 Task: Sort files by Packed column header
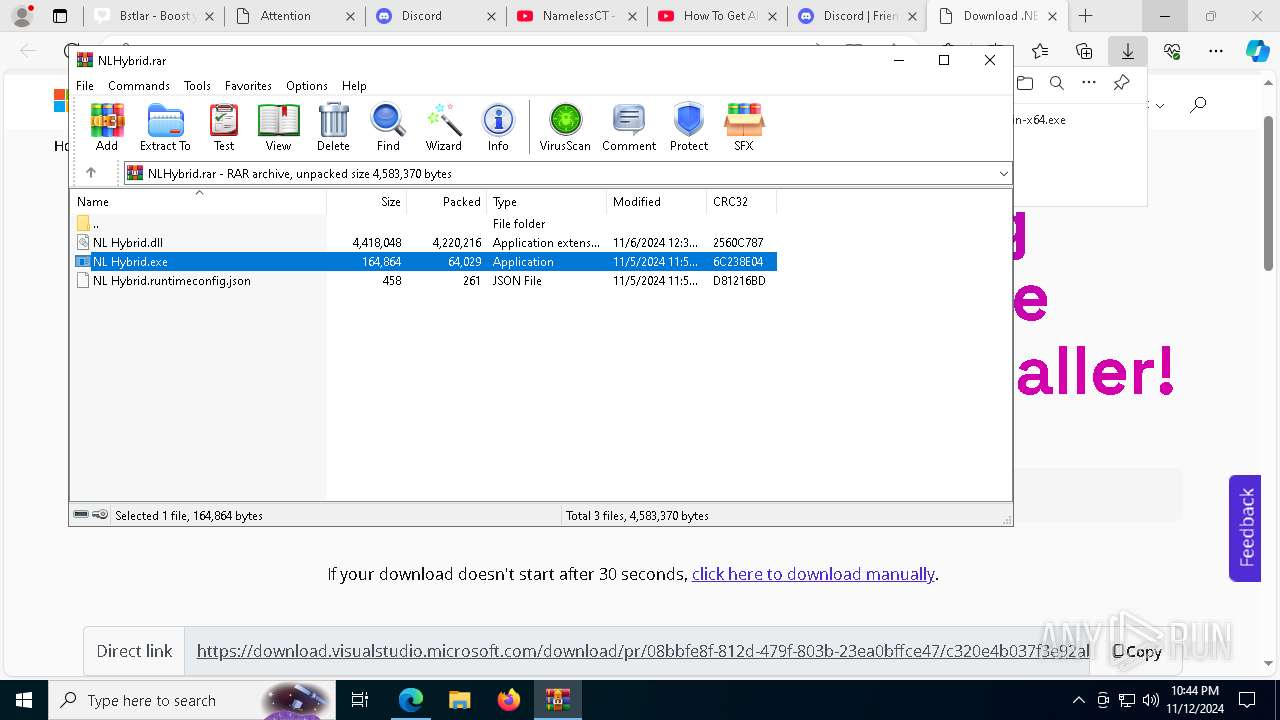point(446,202)
